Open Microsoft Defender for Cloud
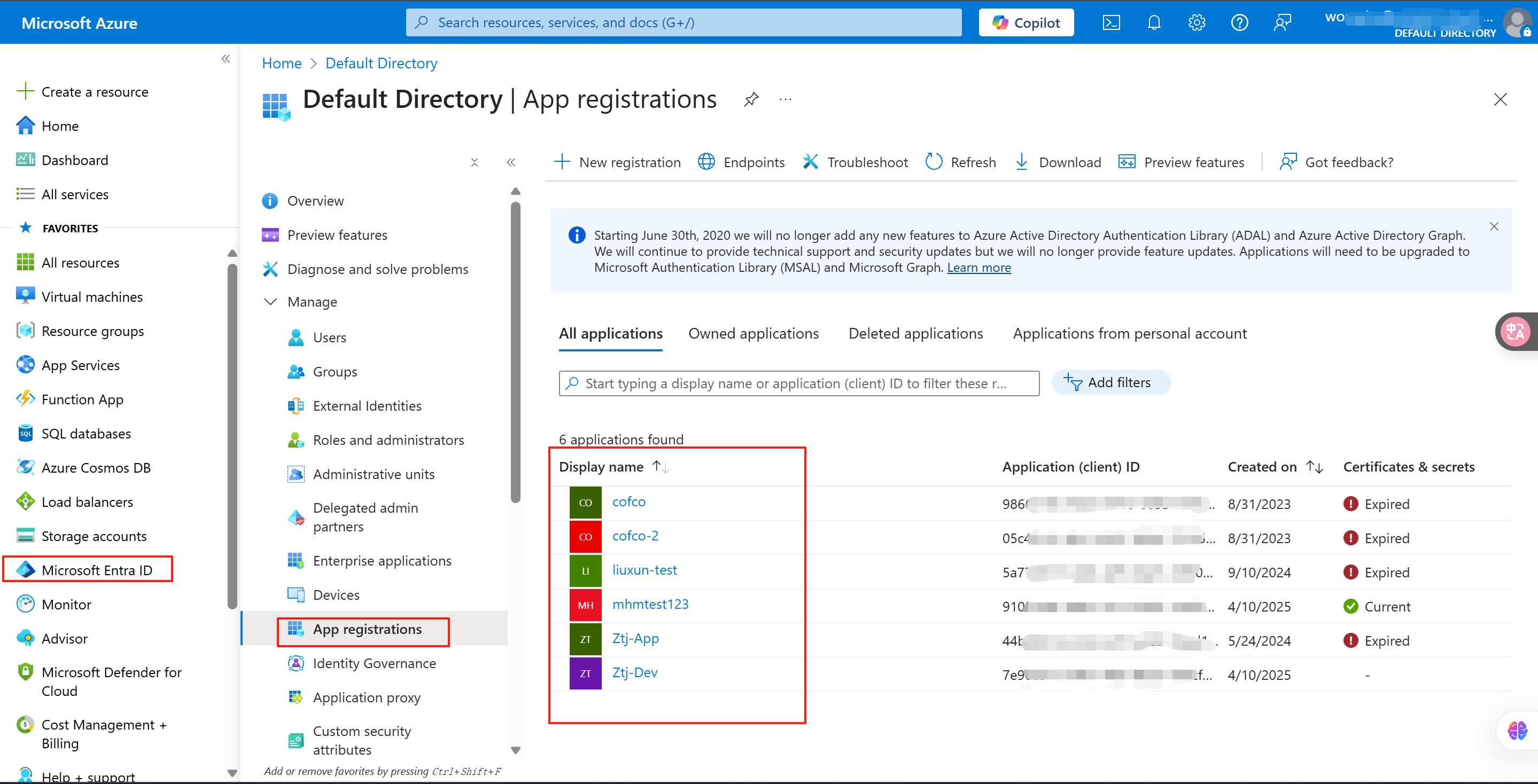 click(99, 681)
